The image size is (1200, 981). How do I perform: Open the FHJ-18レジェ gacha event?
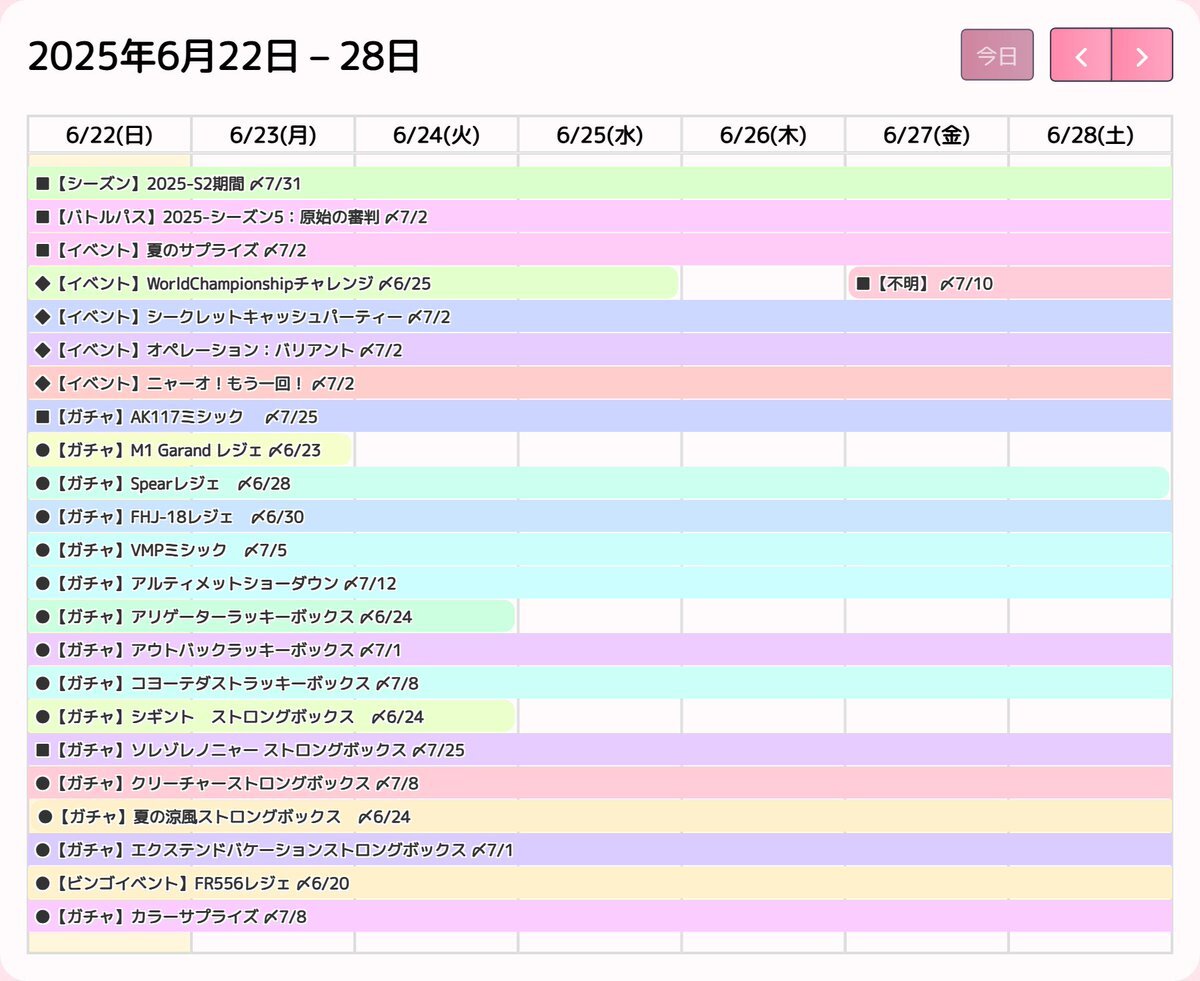(x=600, y=517)
